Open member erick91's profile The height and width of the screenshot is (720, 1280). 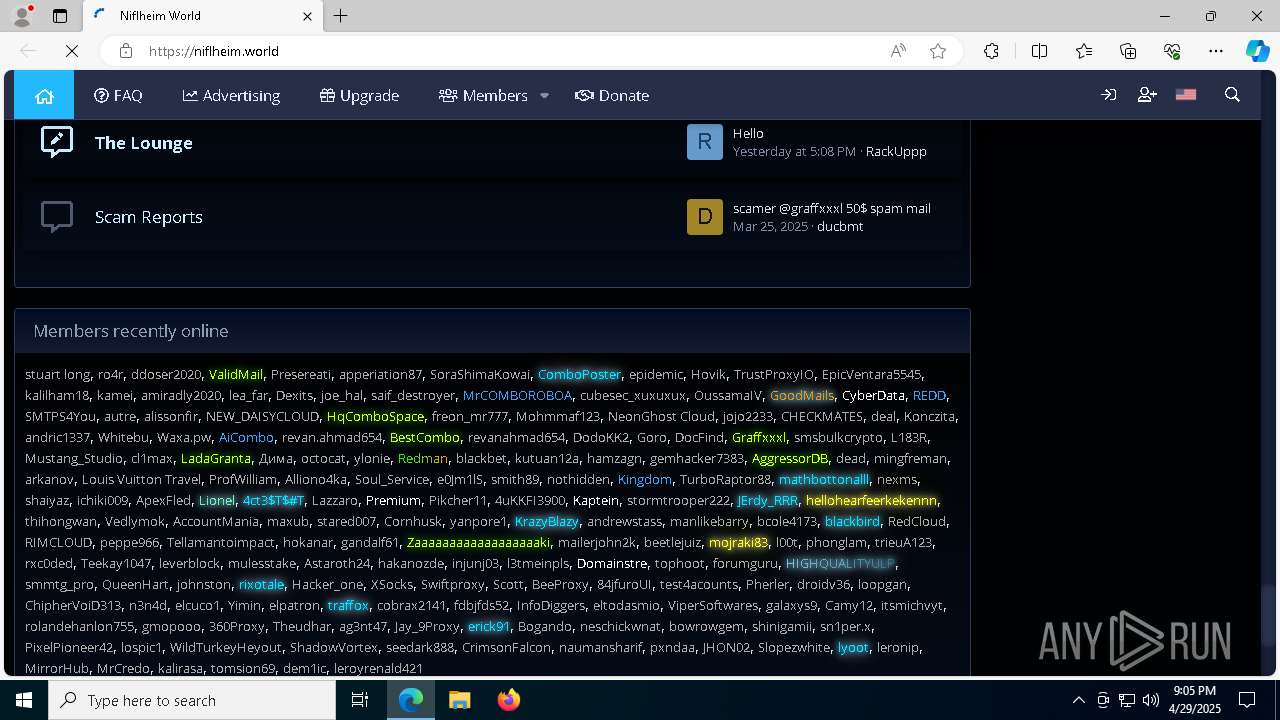tap(489, 626)
